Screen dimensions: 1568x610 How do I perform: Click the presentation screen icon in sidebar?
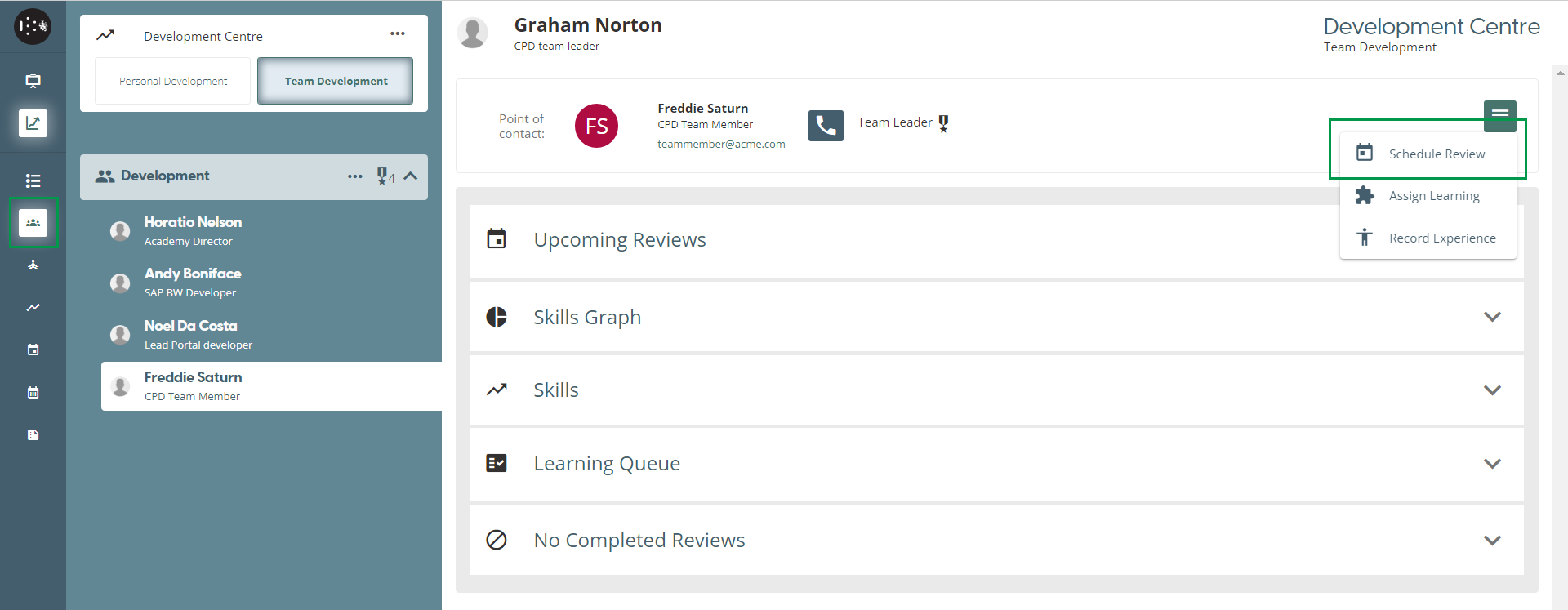click(33, 81)
